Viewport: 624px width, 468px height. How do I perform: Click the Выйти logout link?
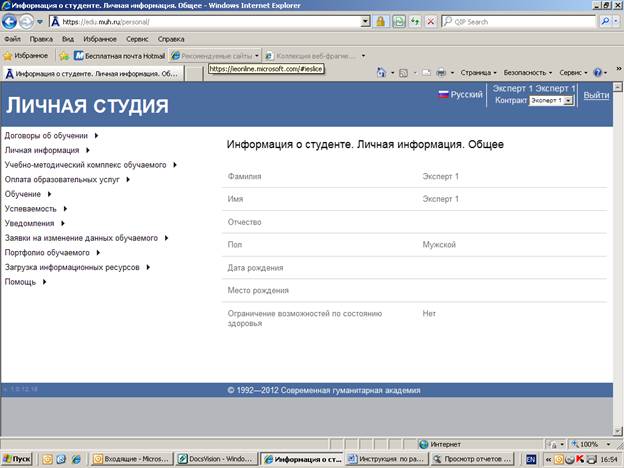coord(596,95)
